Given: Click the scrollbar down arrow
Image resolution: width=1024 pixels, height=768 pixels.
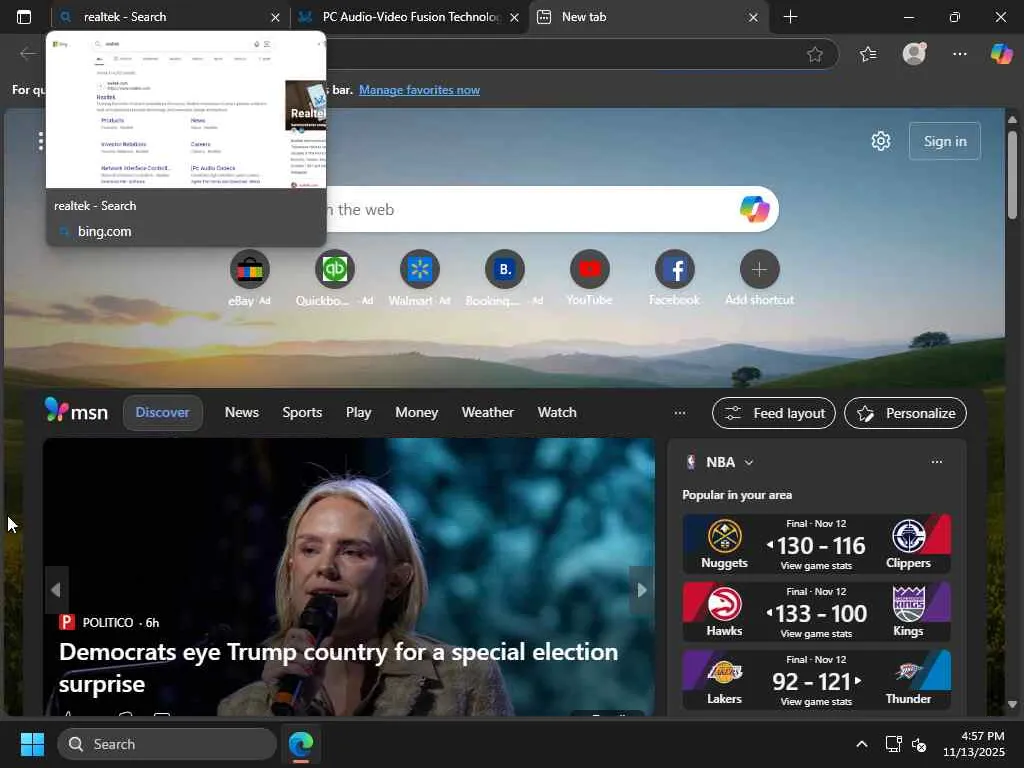Looking at the screenshot, I should pos(1012,704).
